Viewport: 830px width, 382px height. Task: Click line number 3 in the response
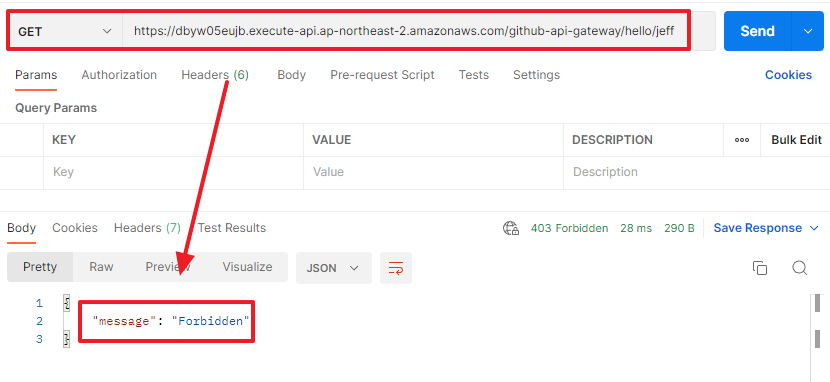tap(39, 339)
